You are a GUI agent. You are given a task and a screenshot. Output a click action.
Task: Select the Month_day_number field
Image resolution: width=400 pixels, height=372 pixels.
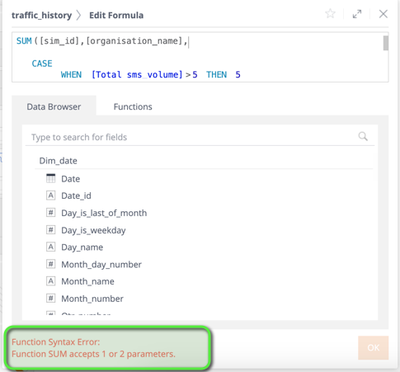pos(101,265)
